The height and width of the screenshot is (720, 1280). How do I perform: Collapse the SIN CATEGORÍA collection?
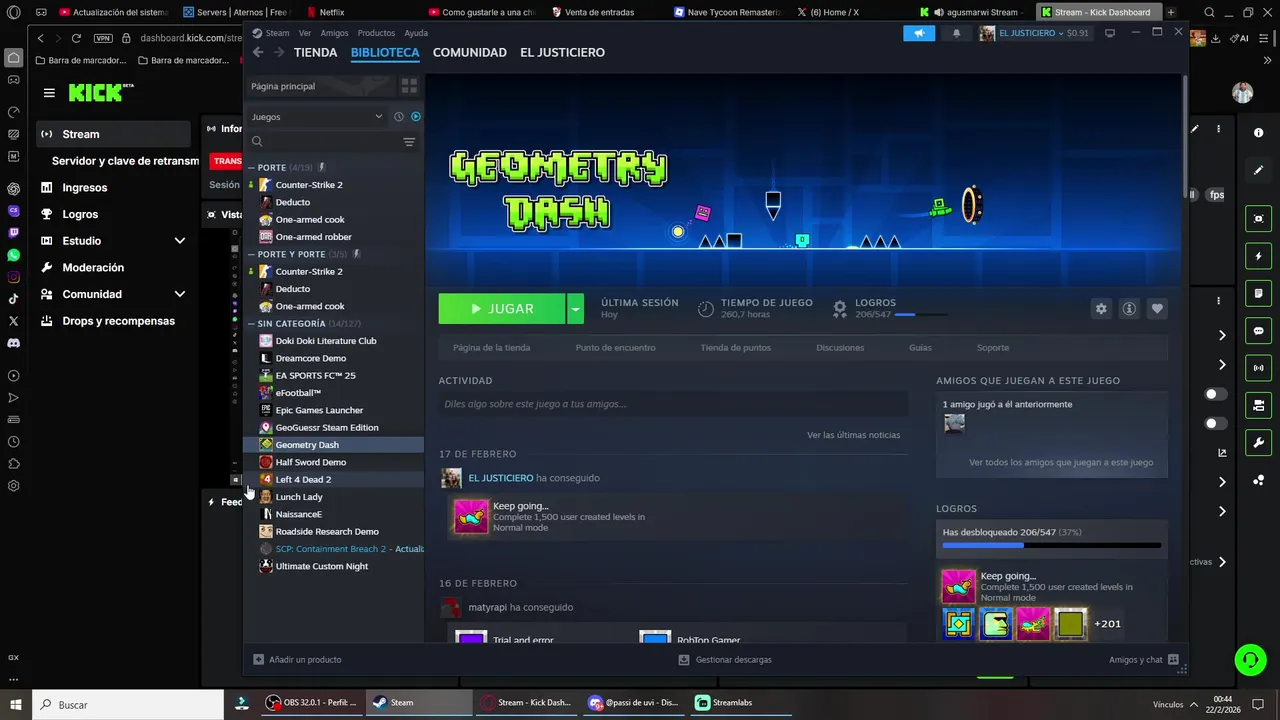[x=252, y=324]
